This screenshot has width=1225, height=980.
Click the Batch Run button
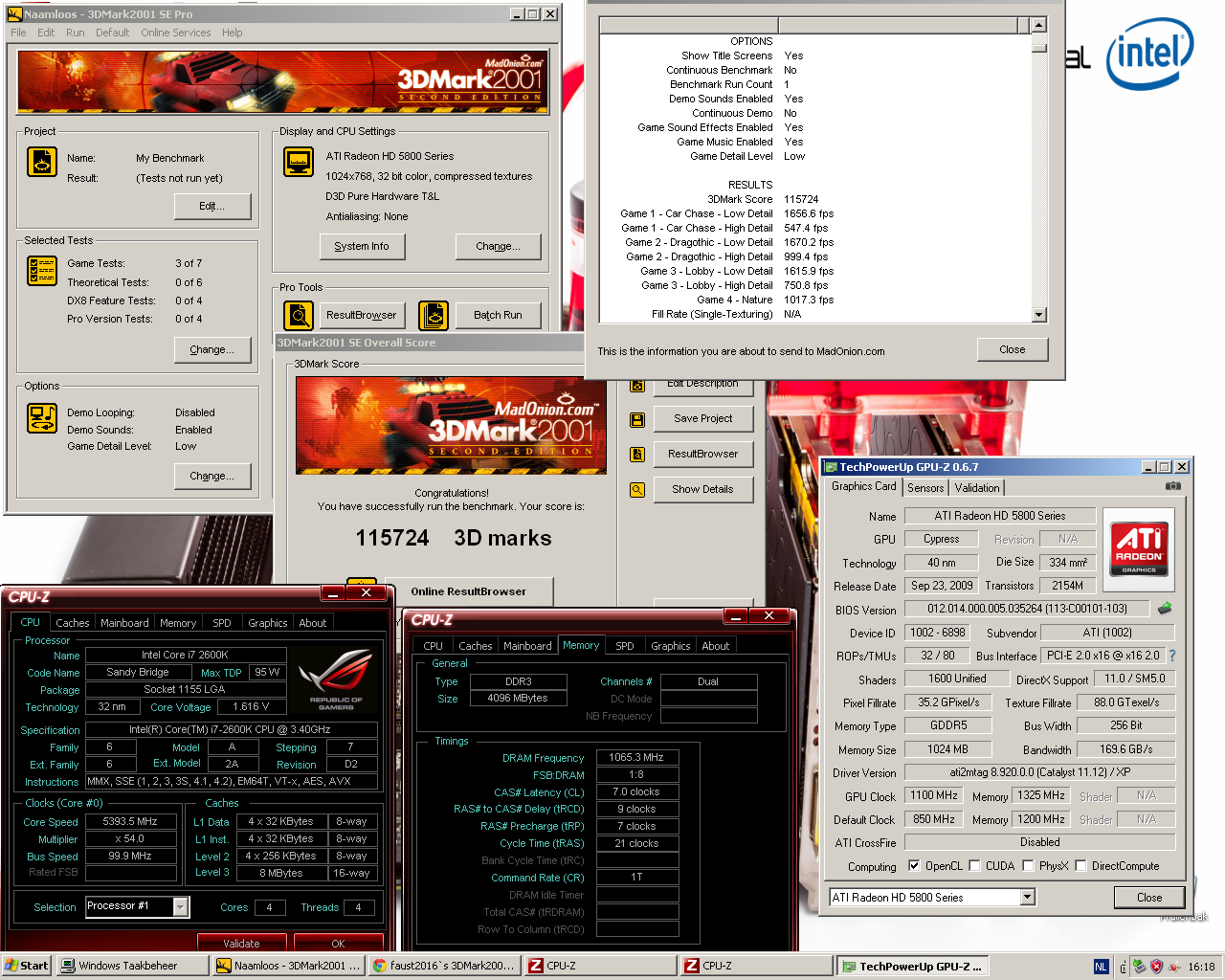tap(498, 315)
